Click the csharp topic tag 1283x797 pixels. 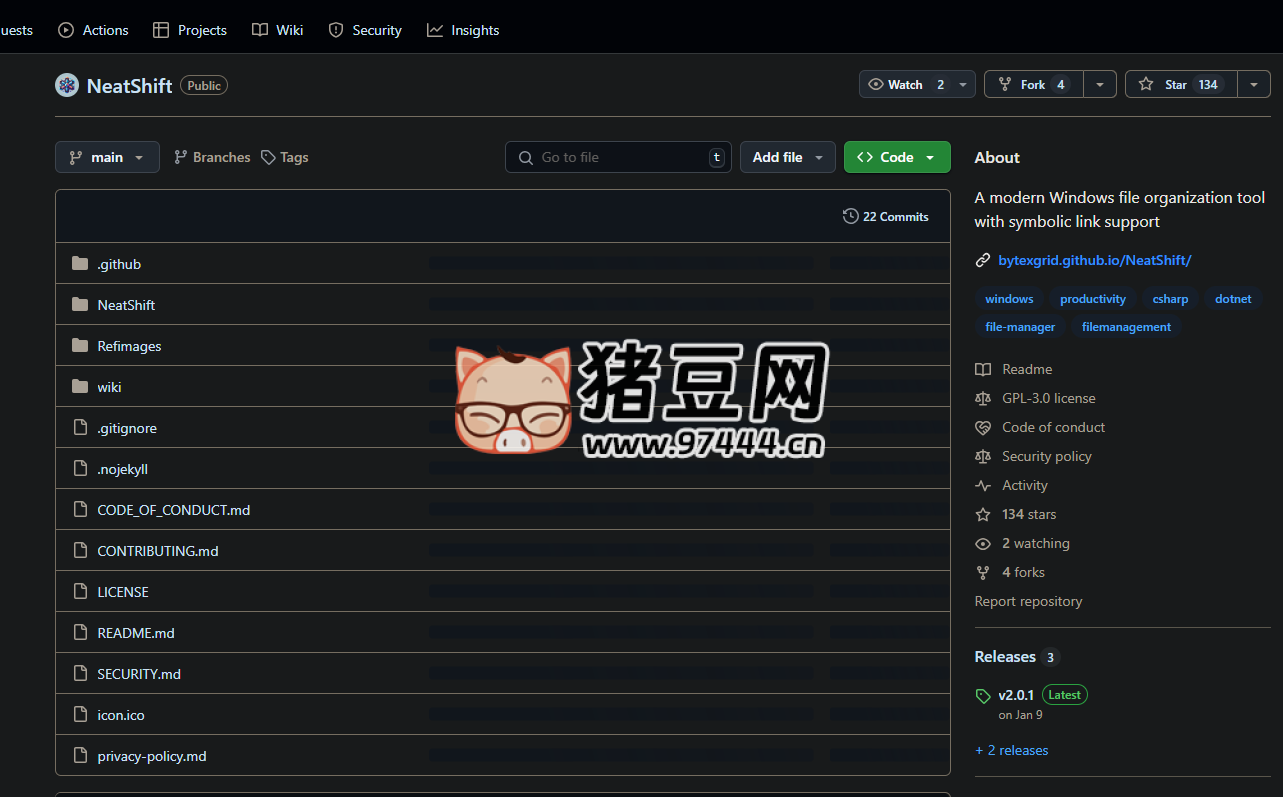pyautogui.click(x=1170, y=299)
